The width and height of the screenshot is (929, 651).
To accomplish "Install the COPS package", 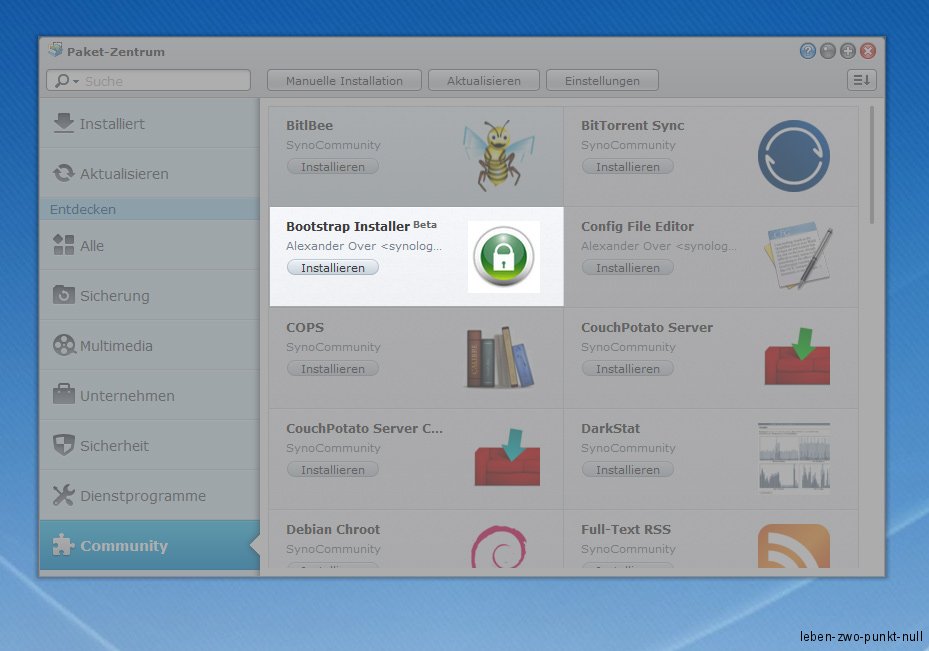I will pyautogui.click(x=332, y=368).
